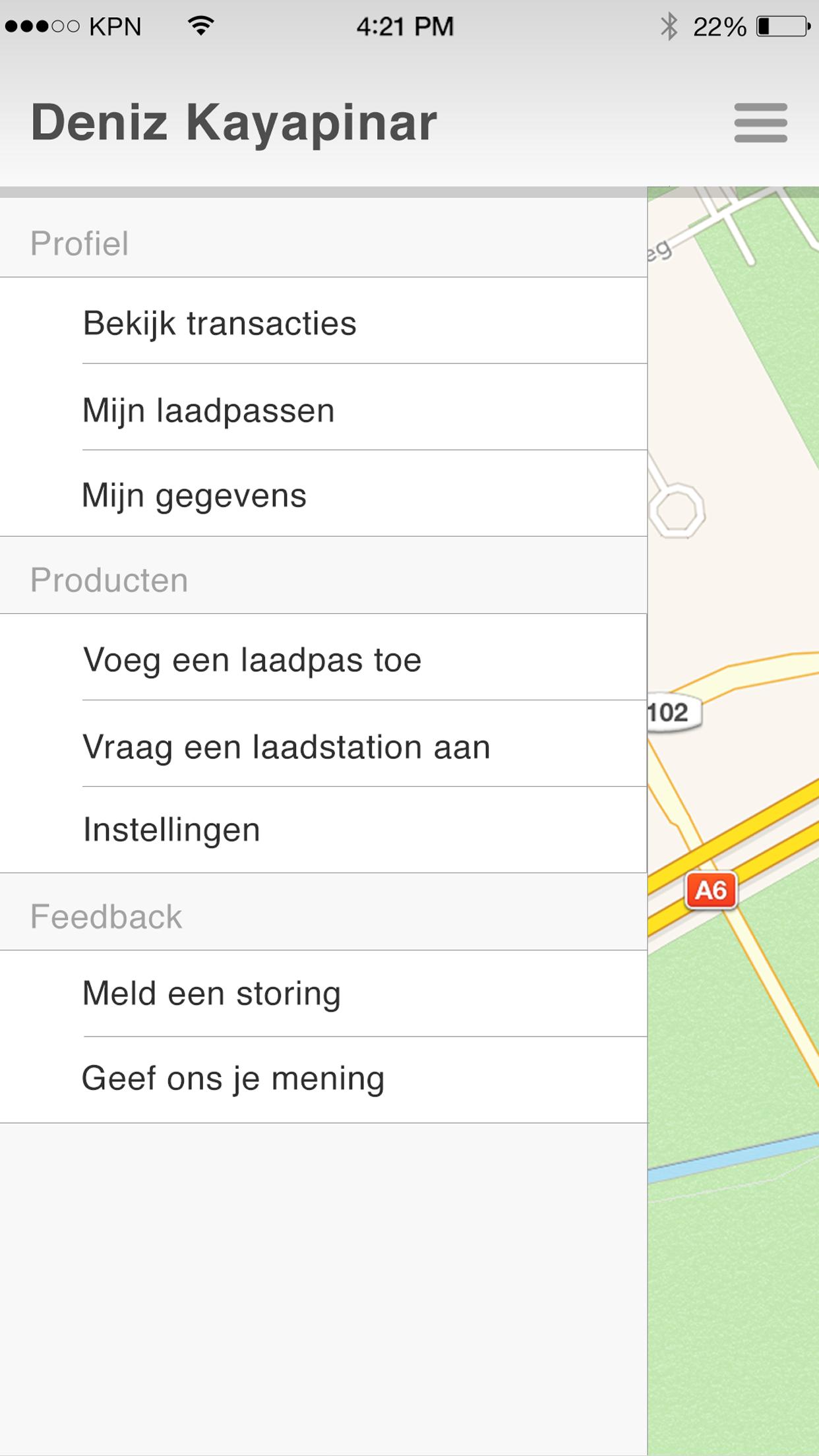Image resolution: width=819 pixels, height=1456 pixels.
Task: Tap Meld een storing
Action: coord(211,993)
